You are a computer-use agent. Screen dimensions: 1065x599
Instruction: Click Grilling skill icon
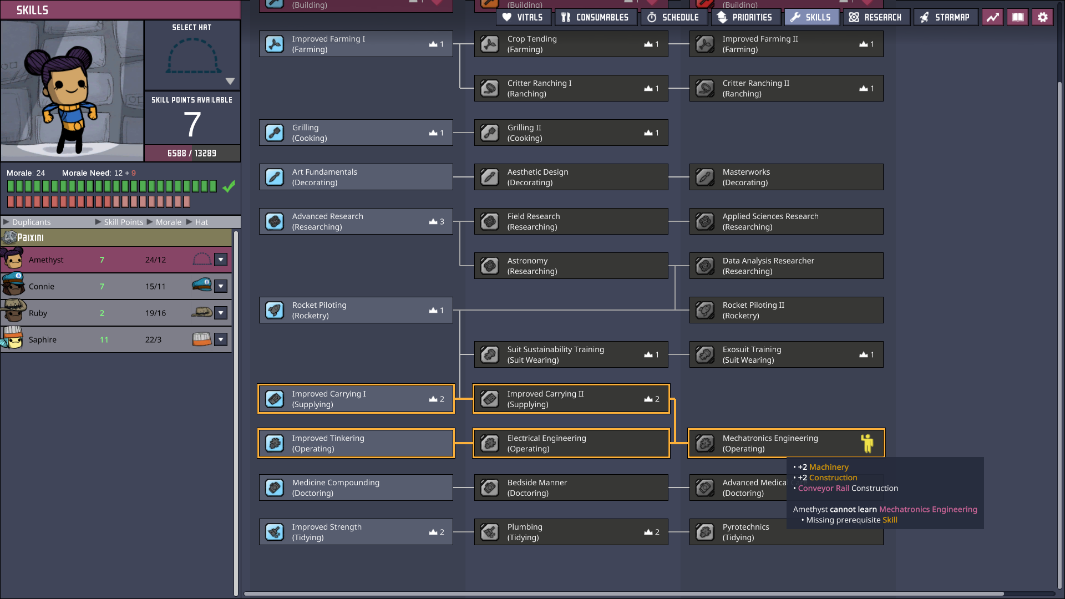(274, 132)
